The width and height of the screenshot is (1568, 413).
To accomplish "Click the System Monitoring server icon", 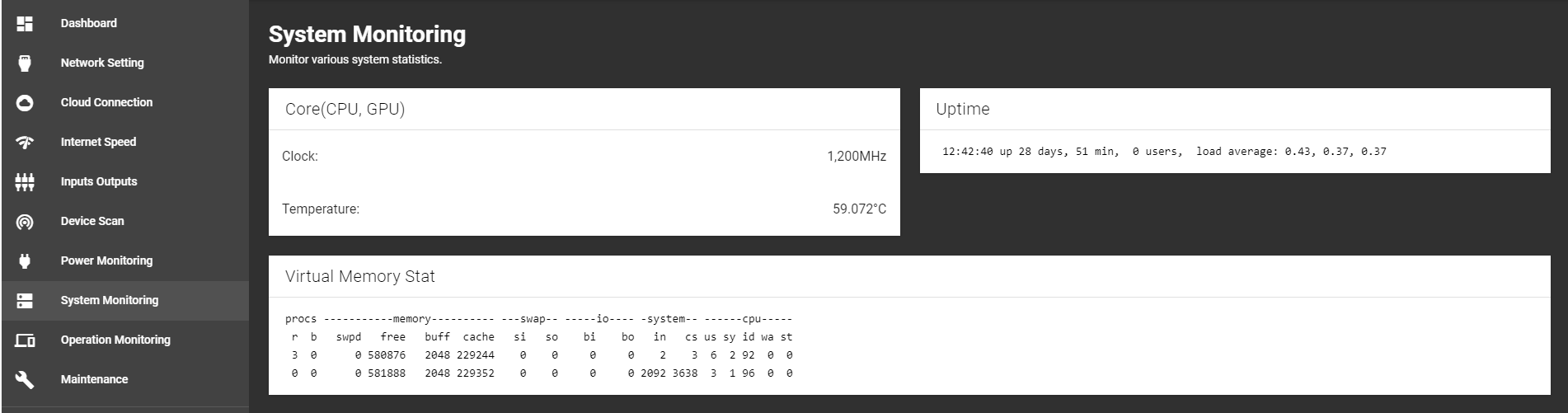I will point(25,301).
